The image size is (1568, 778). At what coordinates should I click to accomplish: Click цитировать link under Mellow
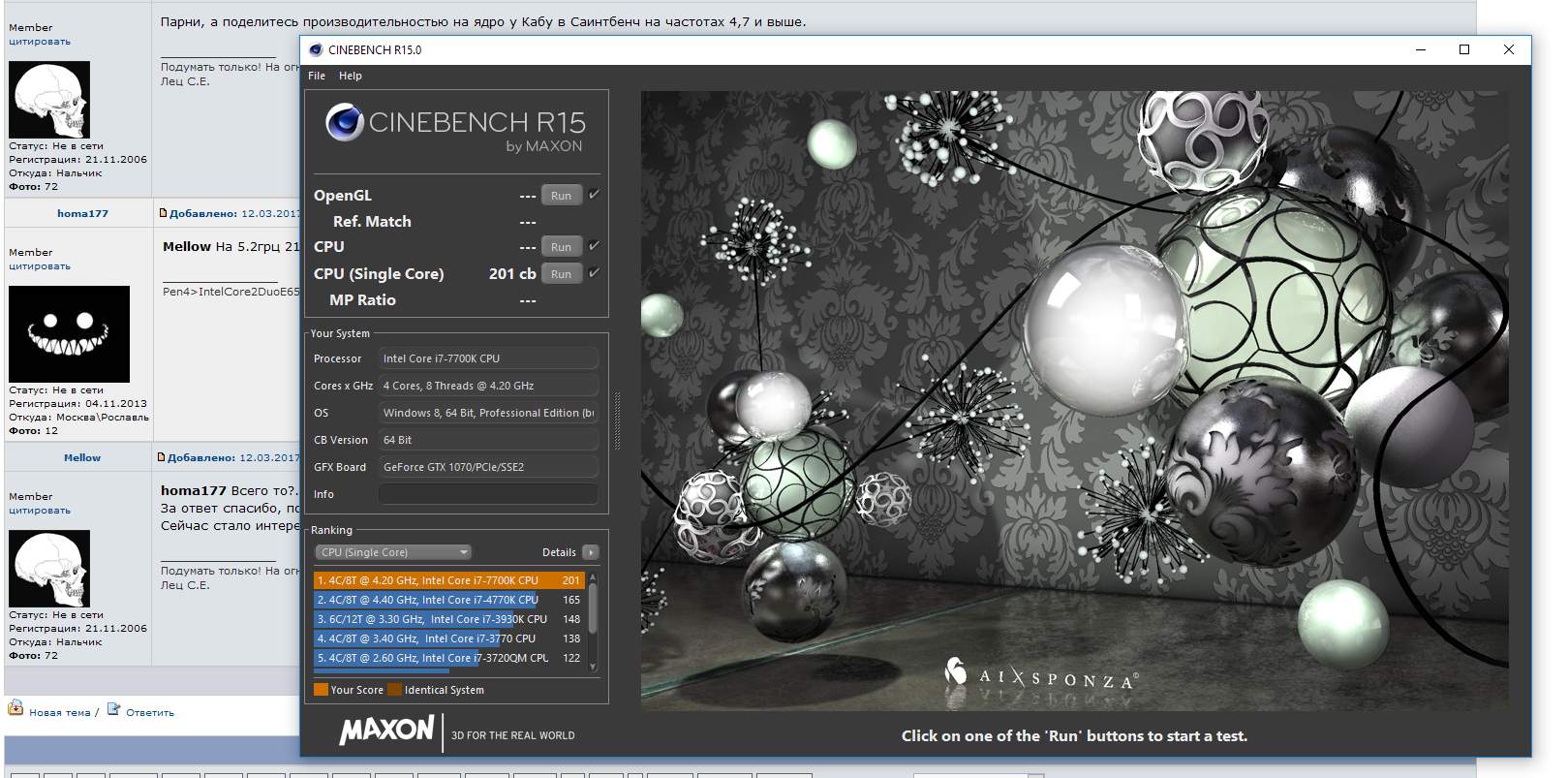40,511
